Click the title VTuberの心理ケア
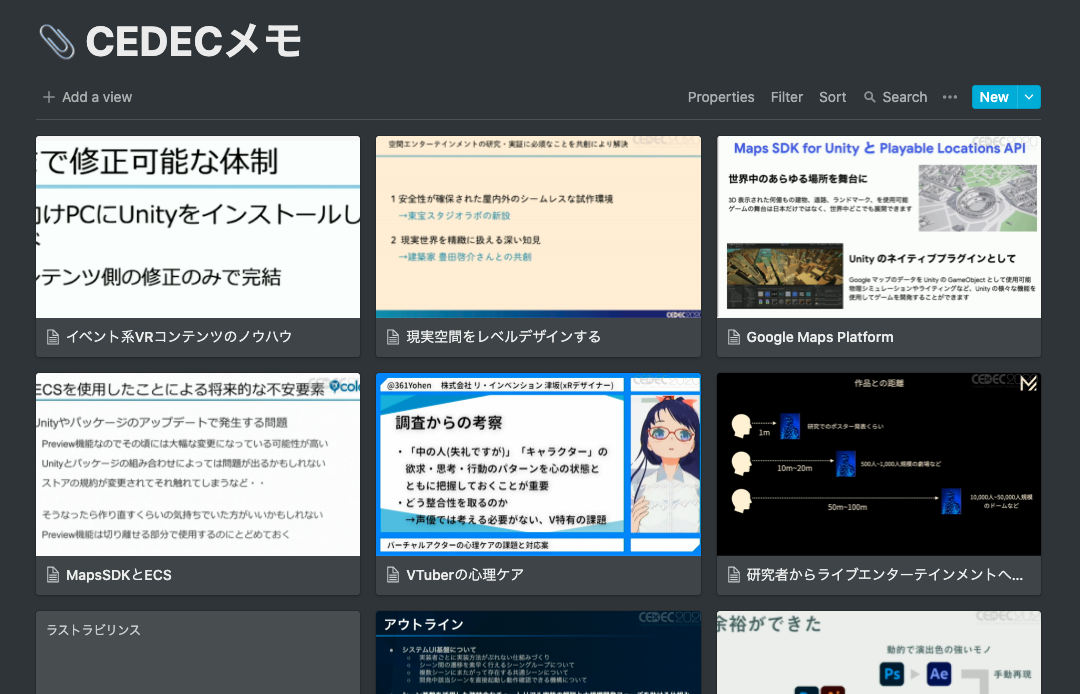The width and height of the screenshot is (1080, 694). (x=465, y=575)
